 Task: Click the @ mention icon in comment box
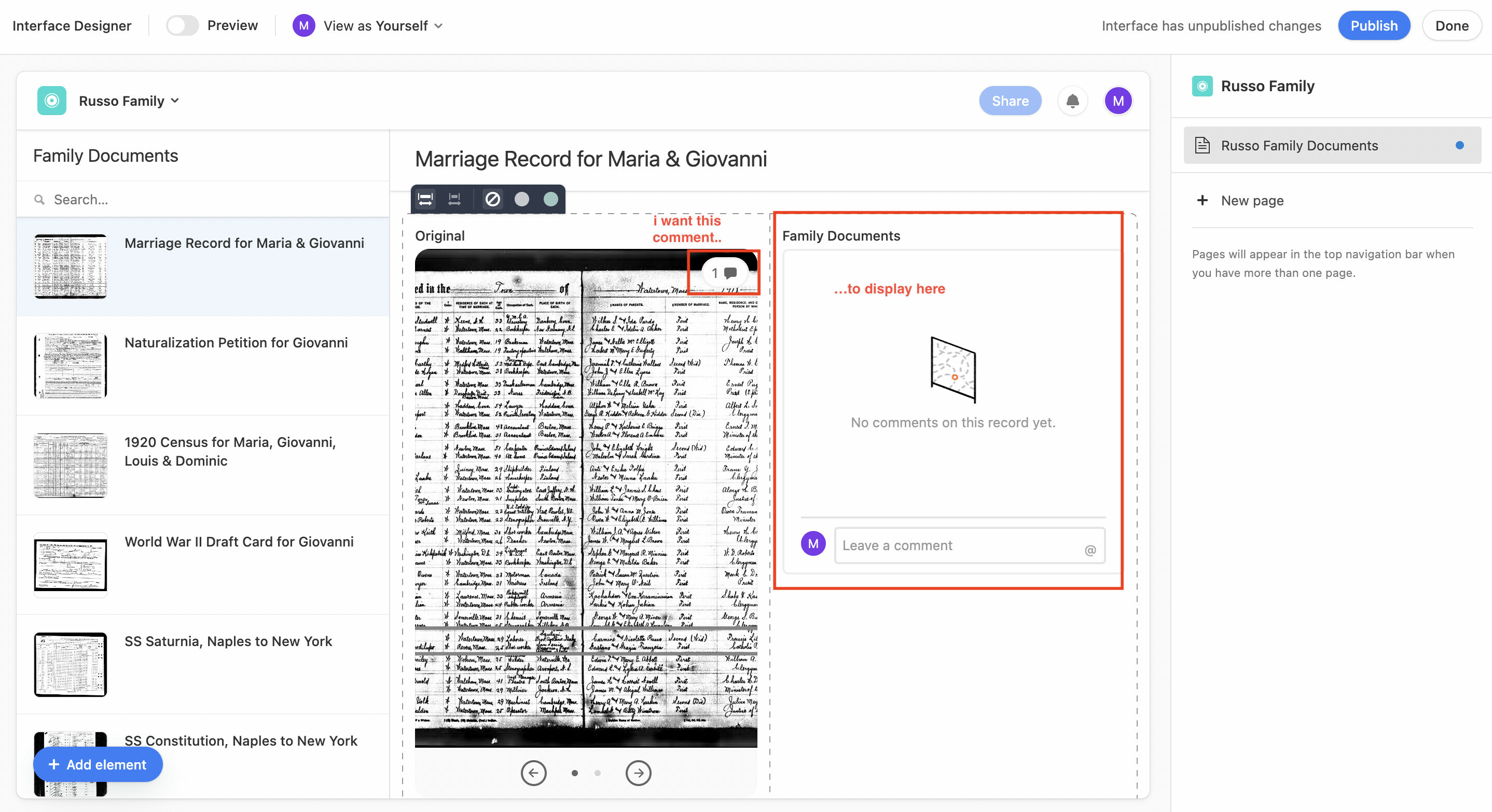pos(1090,550)
